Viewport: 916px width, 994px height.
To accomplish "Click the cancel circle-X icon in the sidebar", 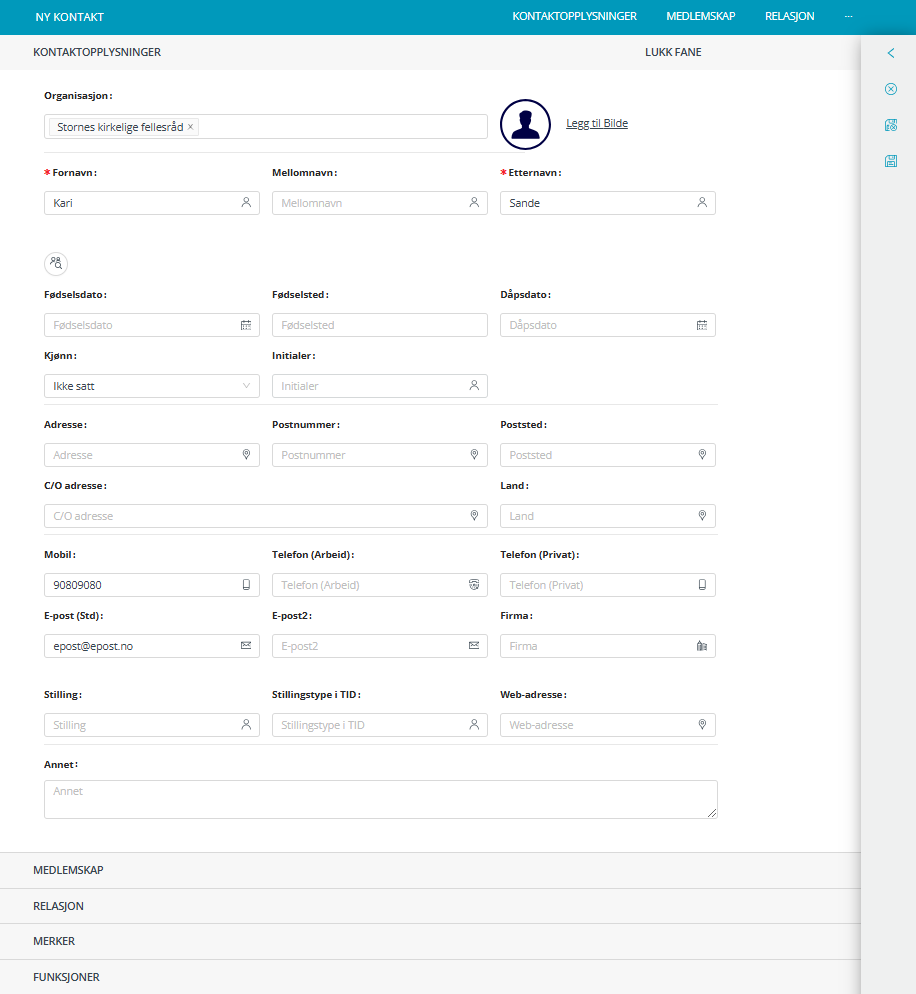I will [x=890, y=89].
